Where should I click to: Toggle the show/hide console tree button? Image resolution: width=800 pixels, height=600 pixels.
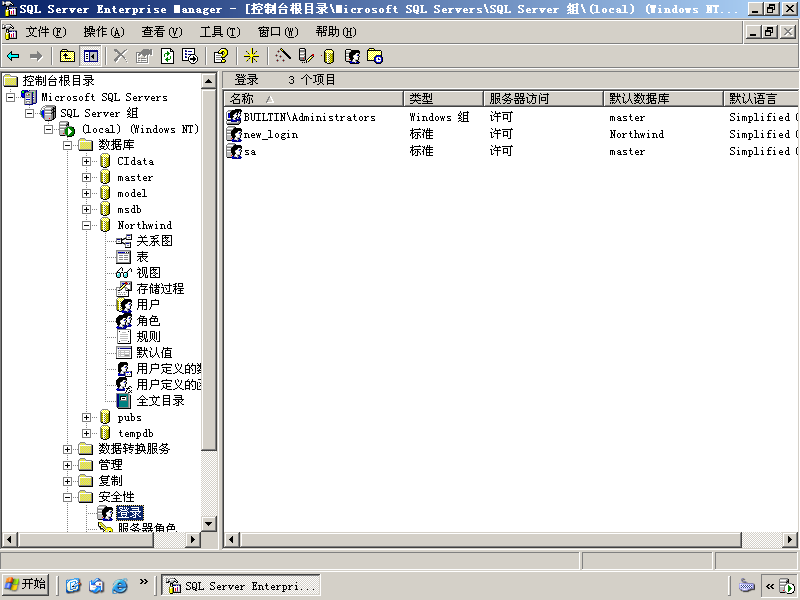(91, 56)
